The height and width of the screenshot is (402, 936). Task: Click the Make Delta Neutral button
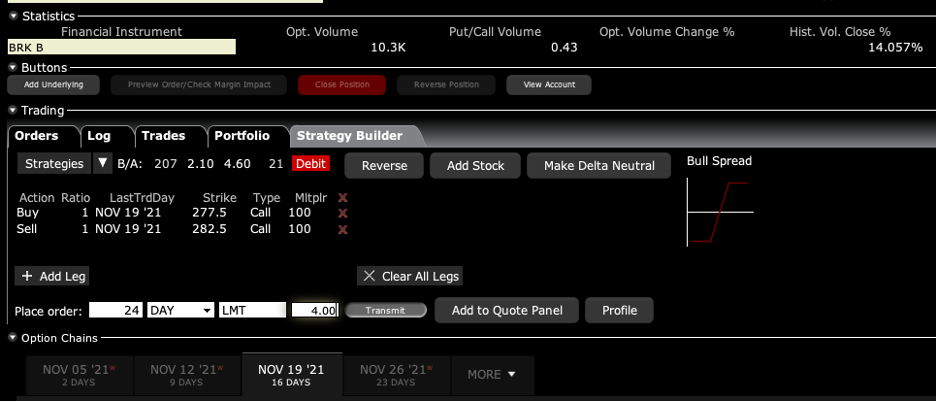(599, 165)
